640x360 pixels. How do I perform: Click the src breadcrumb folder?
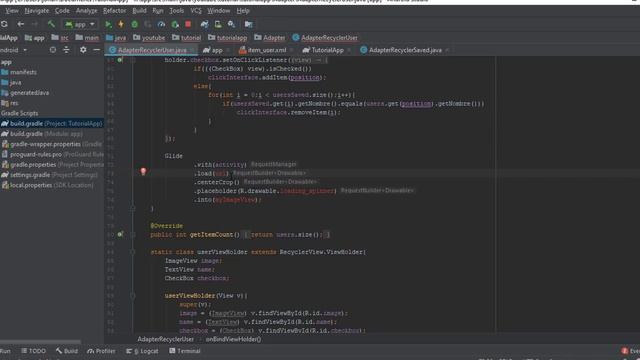coord(60,38)
